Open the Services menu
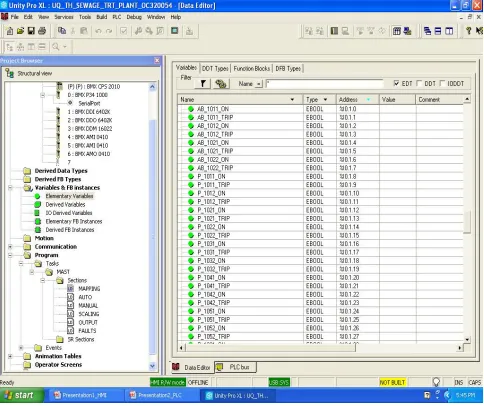 [x=64, y=17]
